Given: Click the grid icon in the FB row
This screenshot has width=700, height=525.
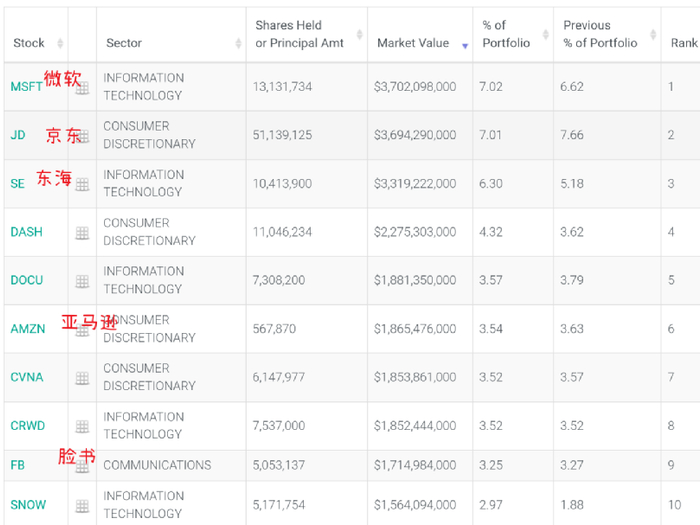Looking at the screenshot, I should coord(82,467).
